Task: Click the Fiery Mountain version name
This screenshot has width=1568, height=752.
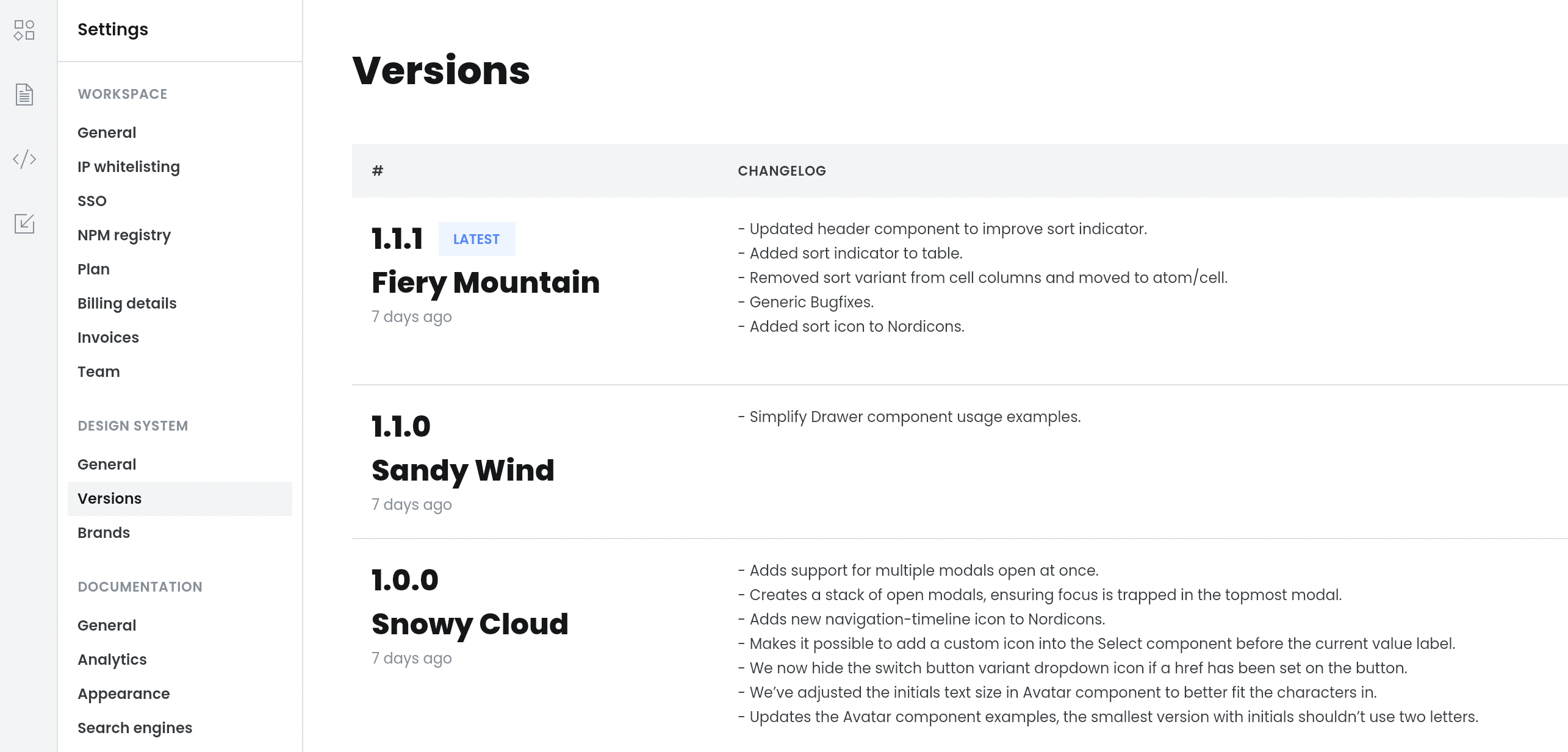Action: tap(486, 282)
